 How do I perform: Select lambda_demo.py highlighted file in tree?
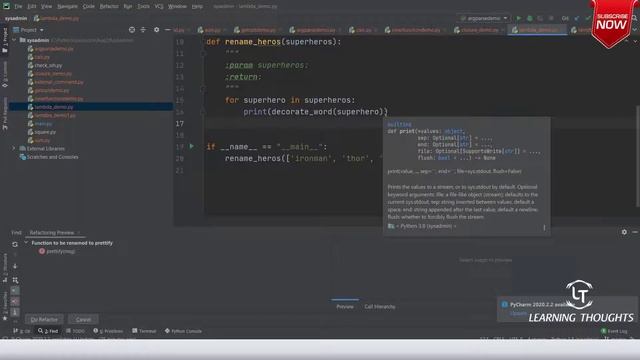pos(91,107)
